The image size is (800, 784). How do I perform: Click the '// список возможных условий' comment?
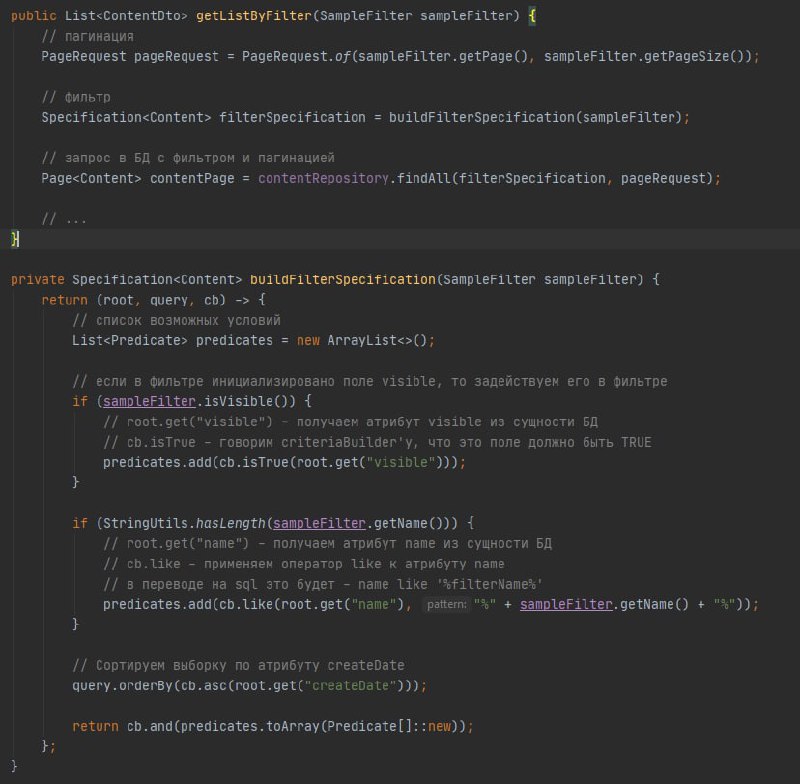[x=176, y=320]
